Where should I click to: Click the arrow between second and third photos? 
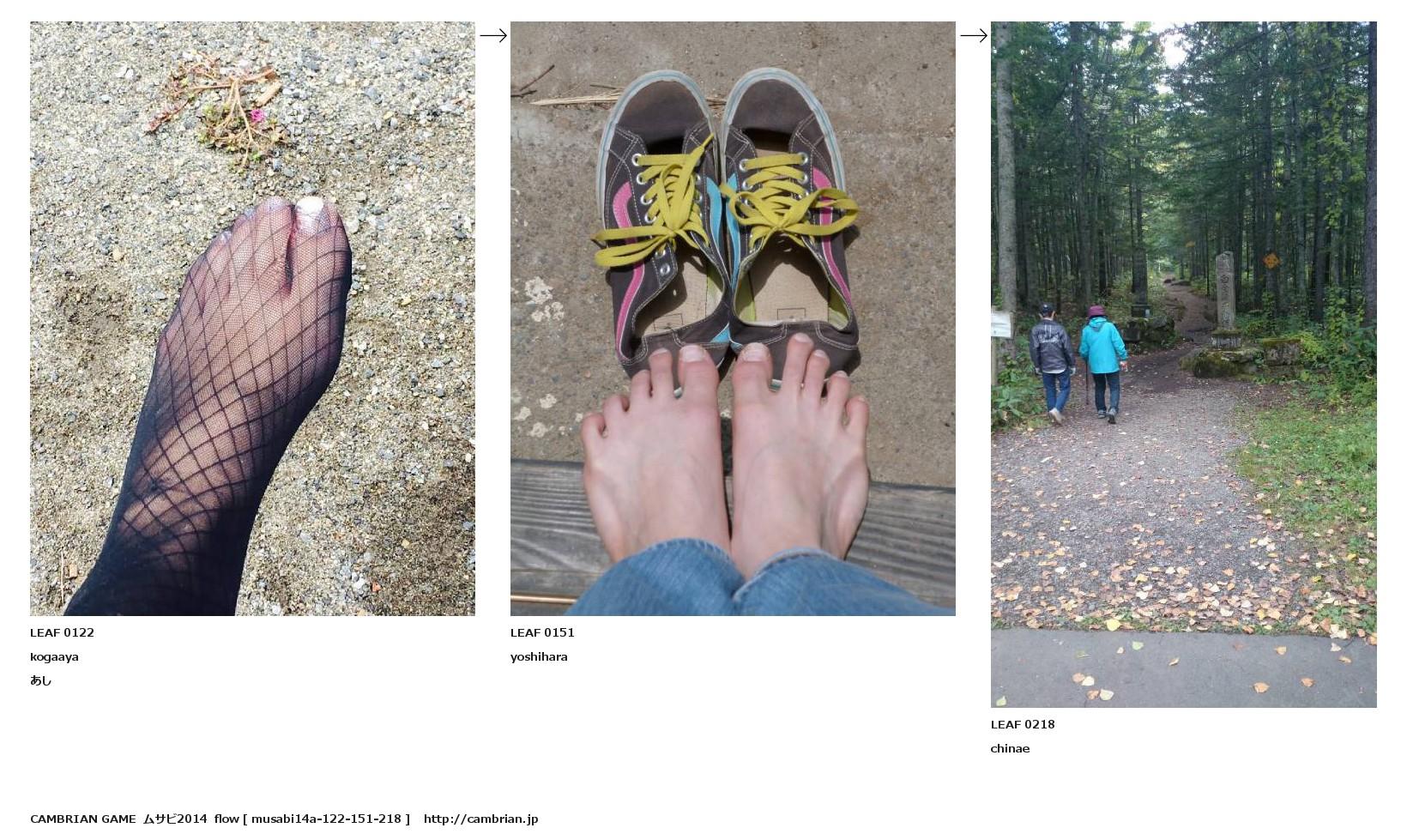pos(974,35)
